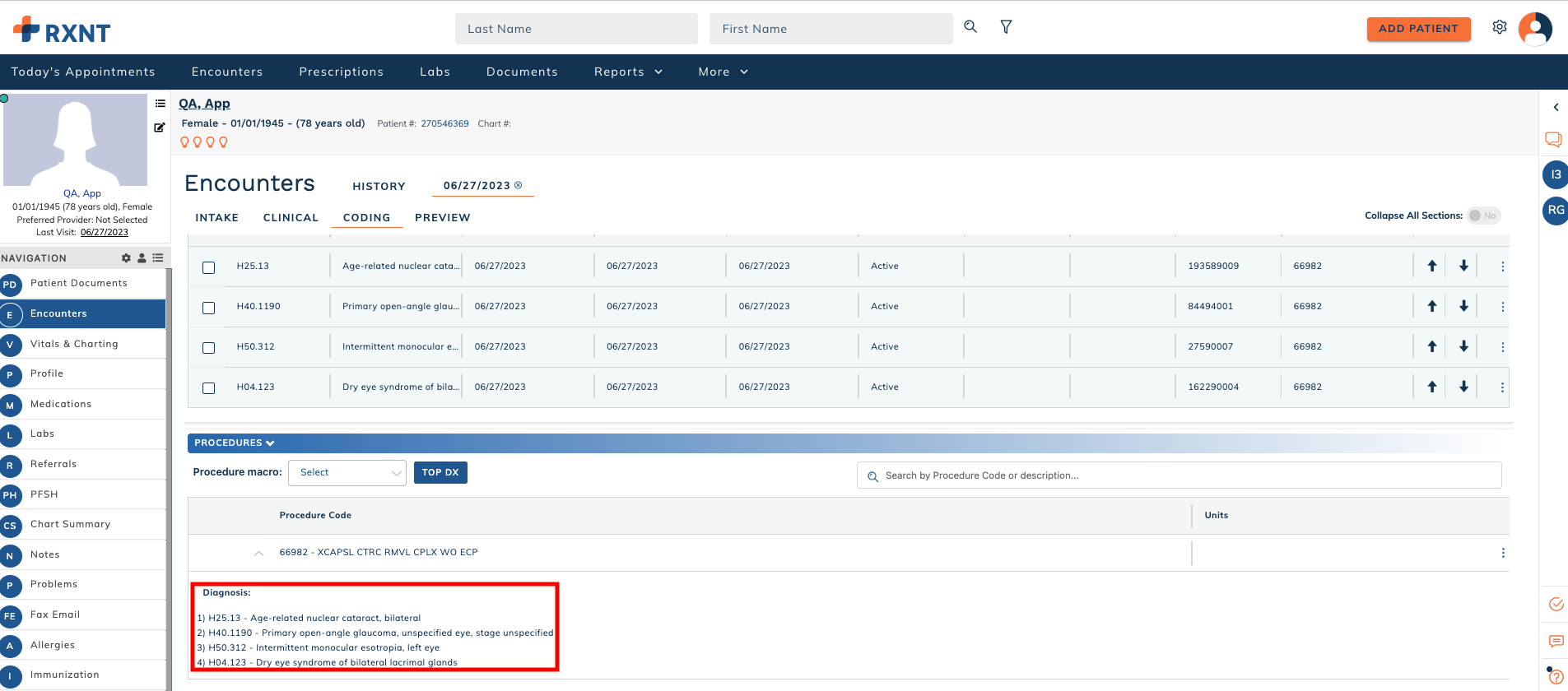Collapse the 66982 procedure row chevron
Screen dimensions: 1568x691
[x=259, y=553]
